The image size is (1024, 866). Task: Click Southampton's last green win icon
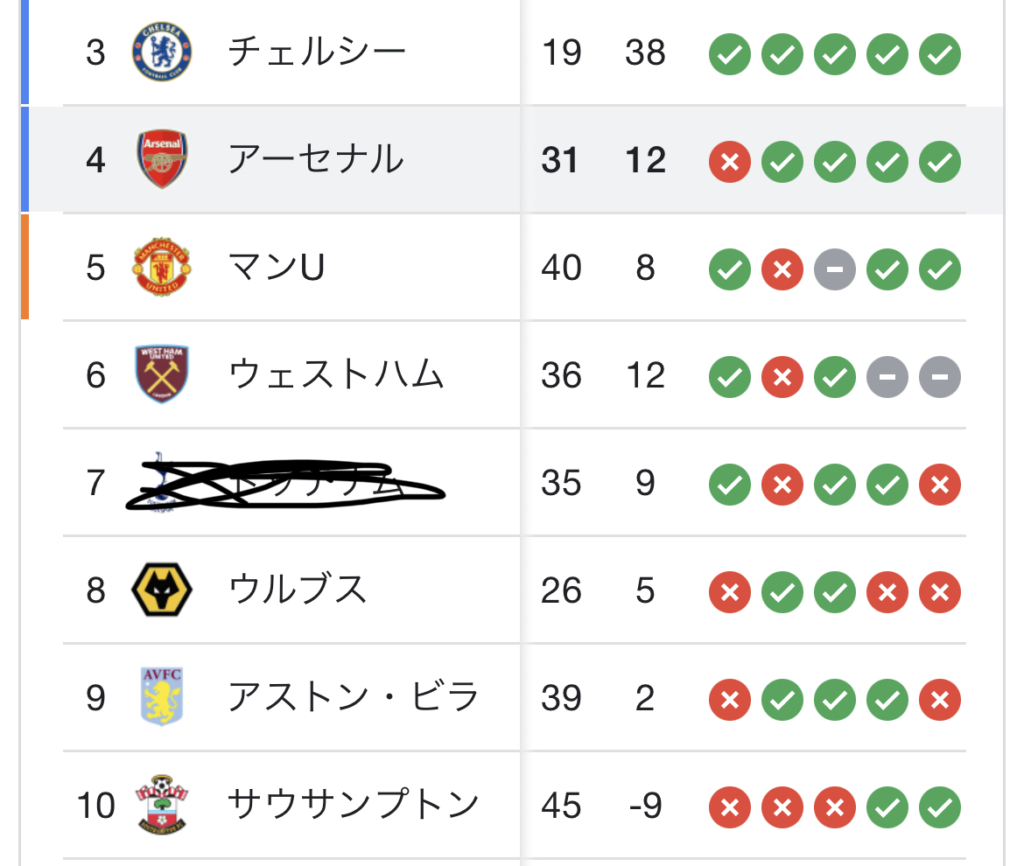pyautogui.click(x=940, y=807)
